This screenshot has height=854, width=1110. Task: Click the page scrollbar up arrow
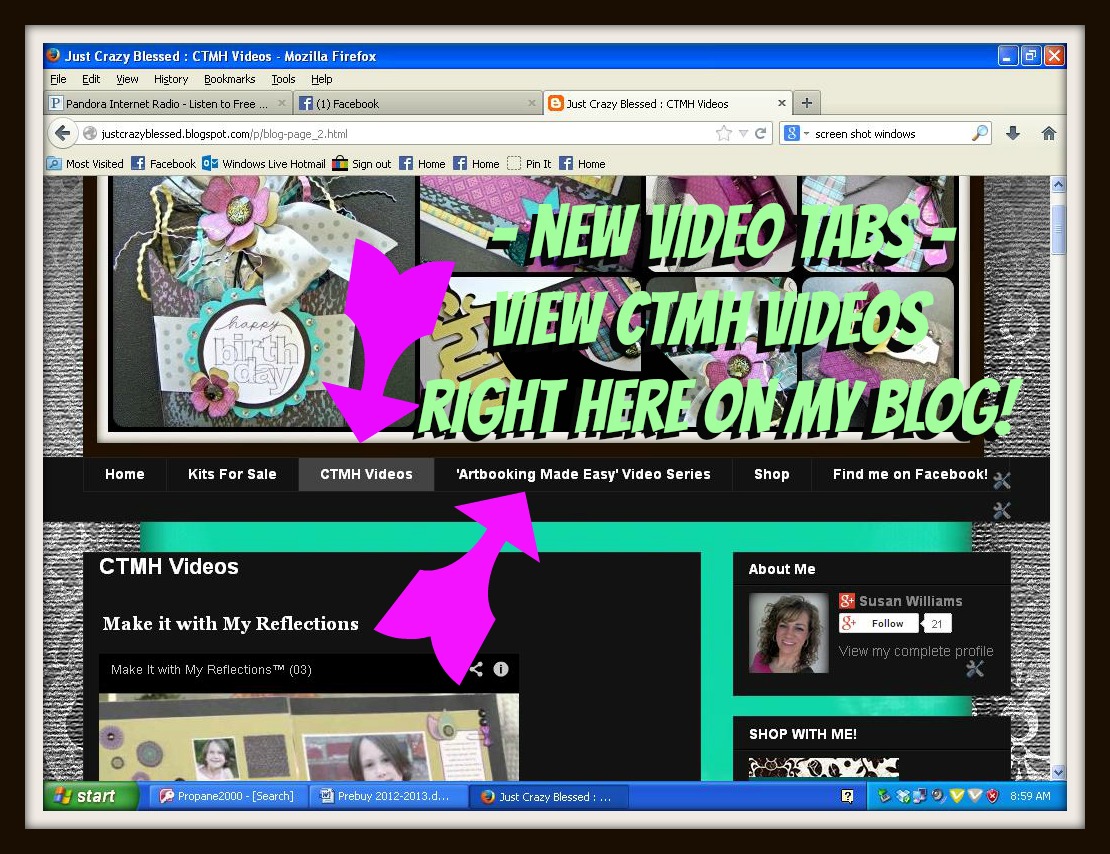[x=1058, y=185]
